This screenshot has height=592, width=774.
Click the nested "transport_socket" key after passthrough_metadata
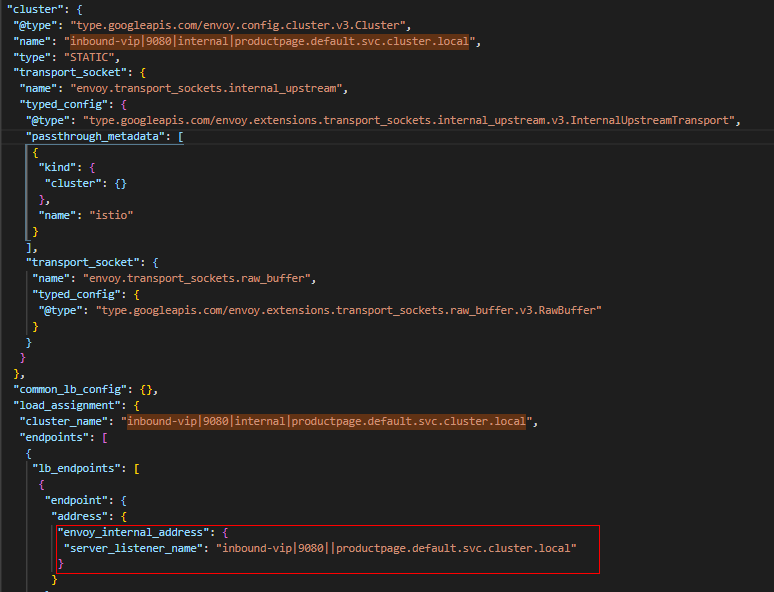click(x=82, y=262)
